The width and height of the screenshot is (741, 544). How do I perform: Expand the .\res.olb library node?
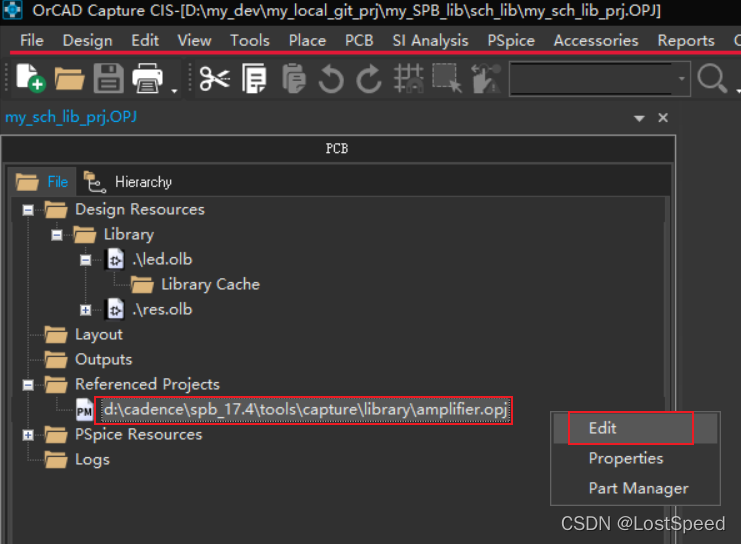(x=86, y=310)
